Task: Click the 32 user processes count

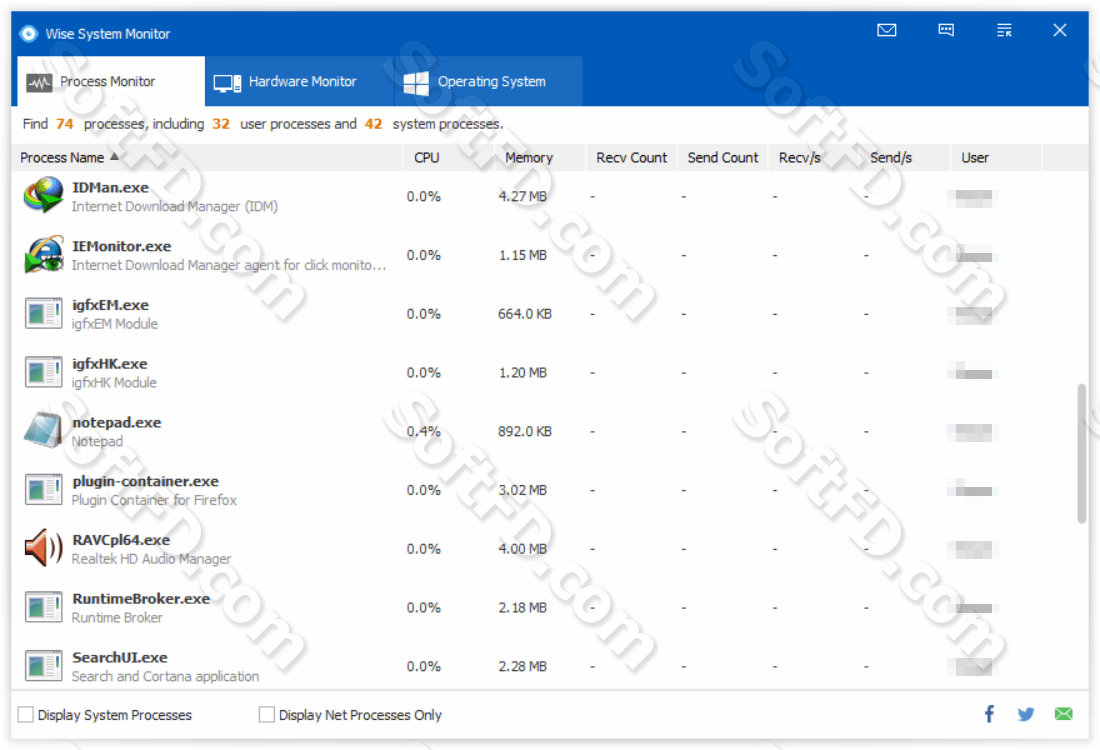Action: [221, 124]
